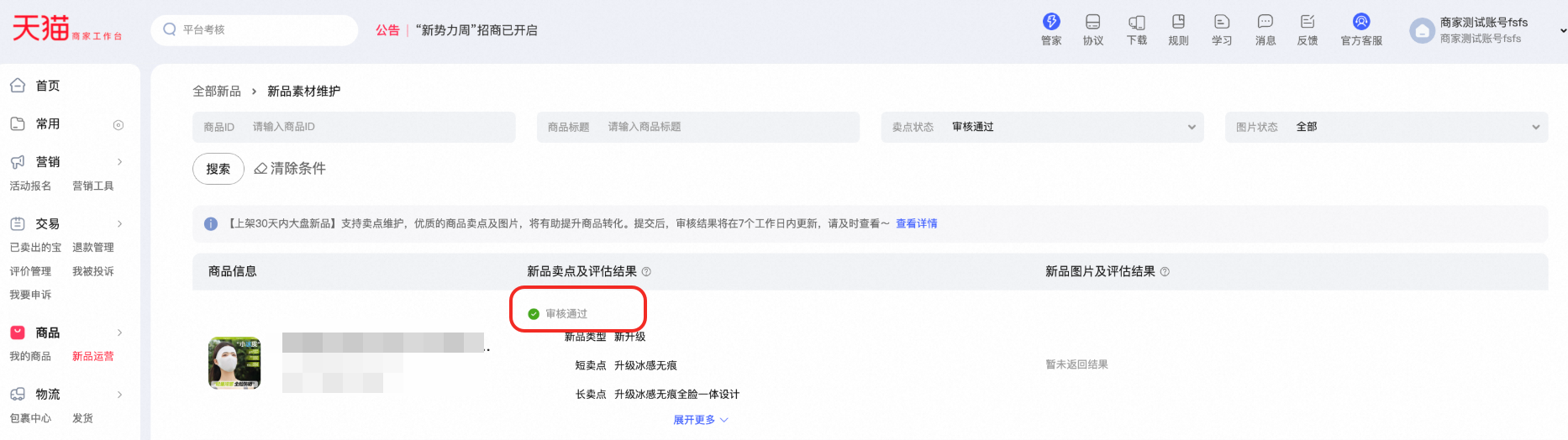This screenshot has width=1568, height=440.
Task: Go to 首页 in sidebar
Action: coord(48,86)
